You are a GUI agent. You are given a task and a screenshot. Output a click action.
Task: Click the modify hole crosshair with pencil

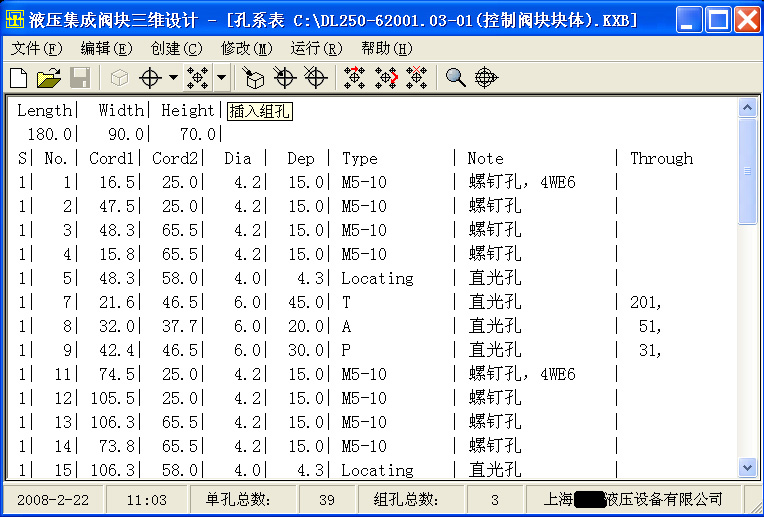pos(285,78)
